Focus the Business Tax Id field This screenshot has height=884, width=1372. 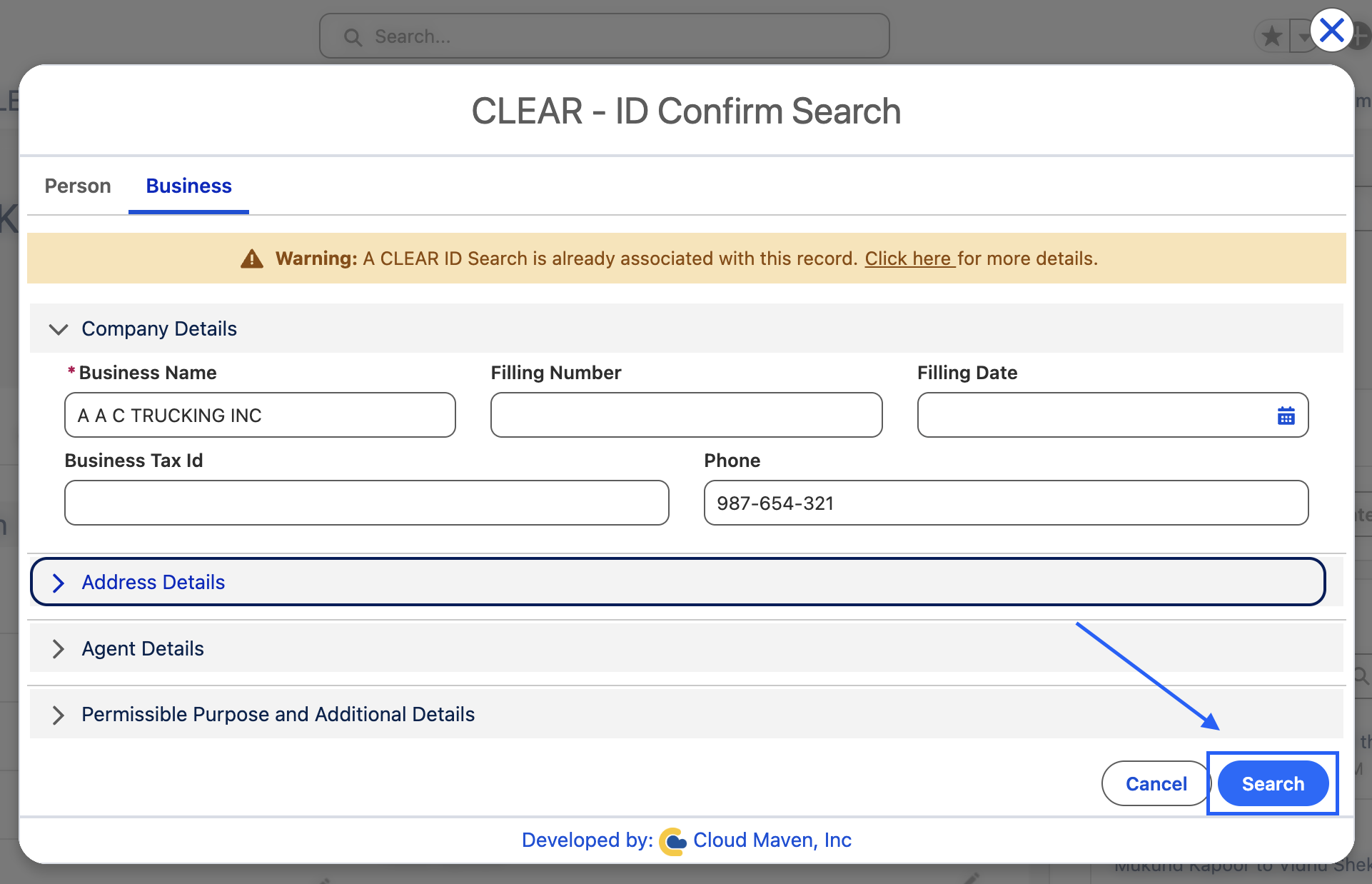pos(367,503)
